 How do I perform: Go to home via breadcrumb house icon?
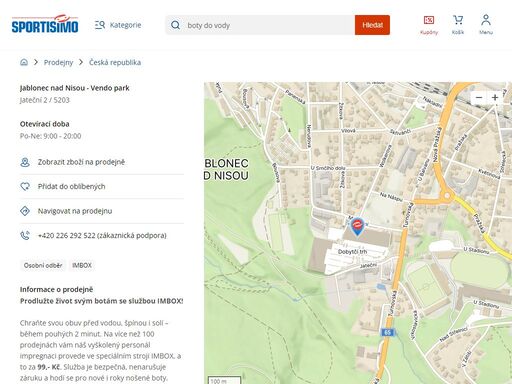pos(24,62)
